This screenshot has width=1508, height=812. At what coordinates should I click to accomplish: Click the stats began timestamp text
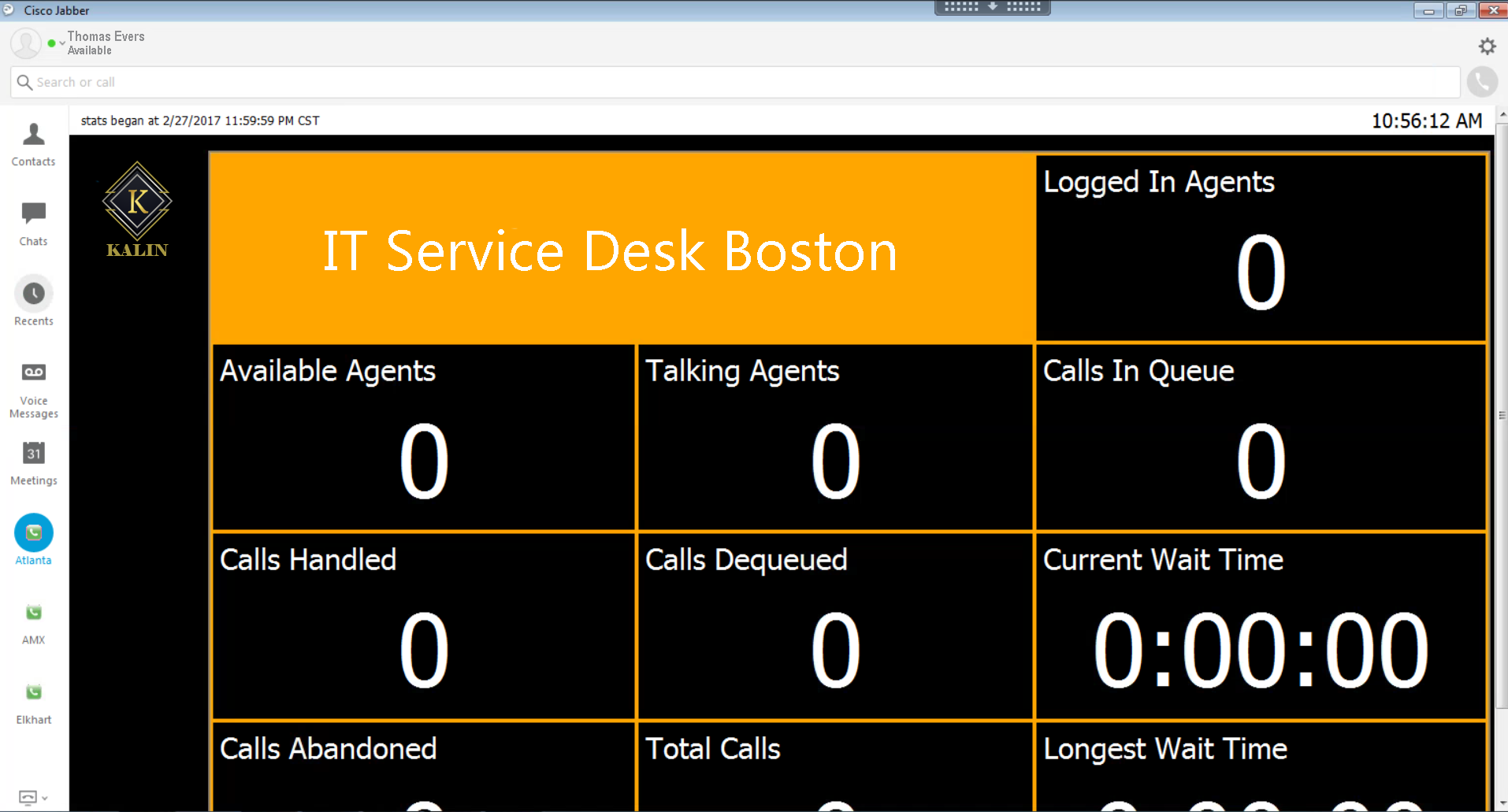click(200, 121)
